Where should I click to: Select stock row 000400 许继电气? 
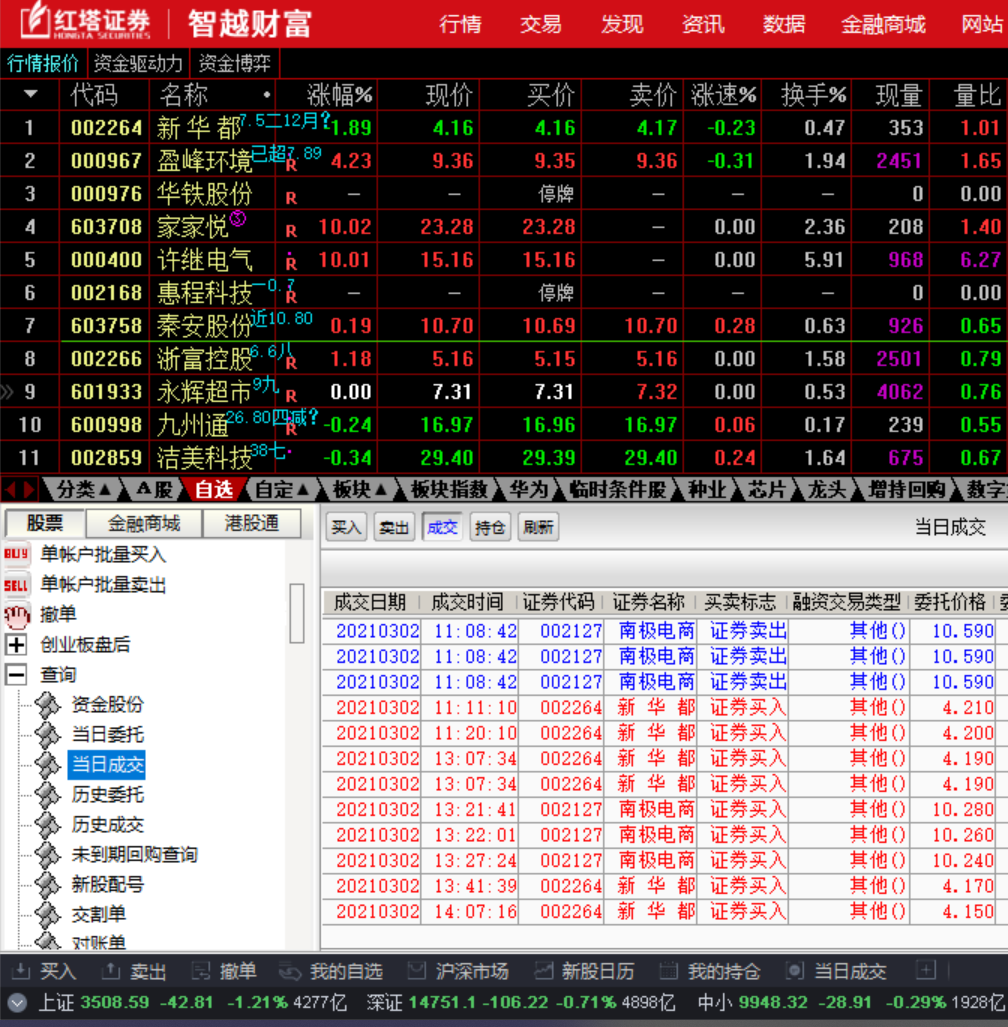point(504,259)
